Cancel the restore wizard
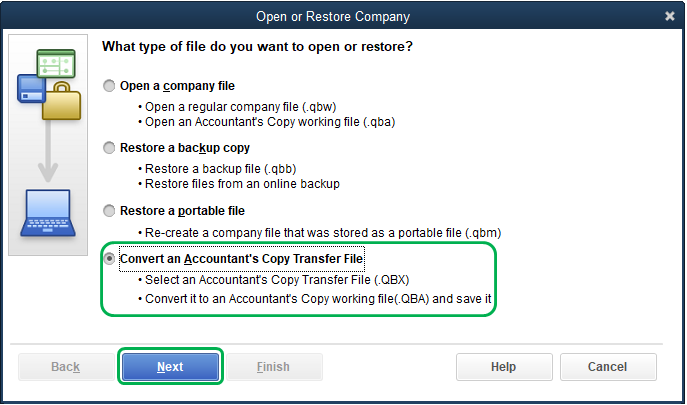 607,367
